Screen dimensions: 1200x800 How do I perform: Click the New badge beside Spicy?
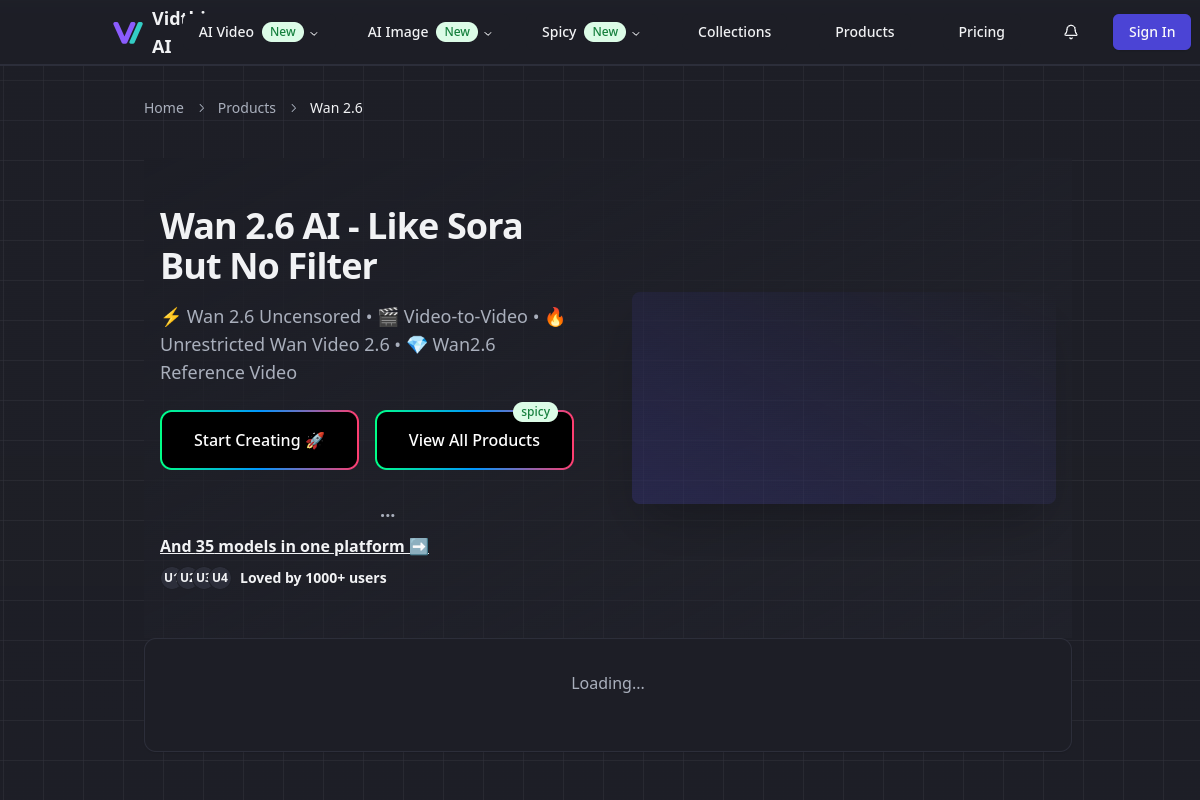tap(605, 31)
